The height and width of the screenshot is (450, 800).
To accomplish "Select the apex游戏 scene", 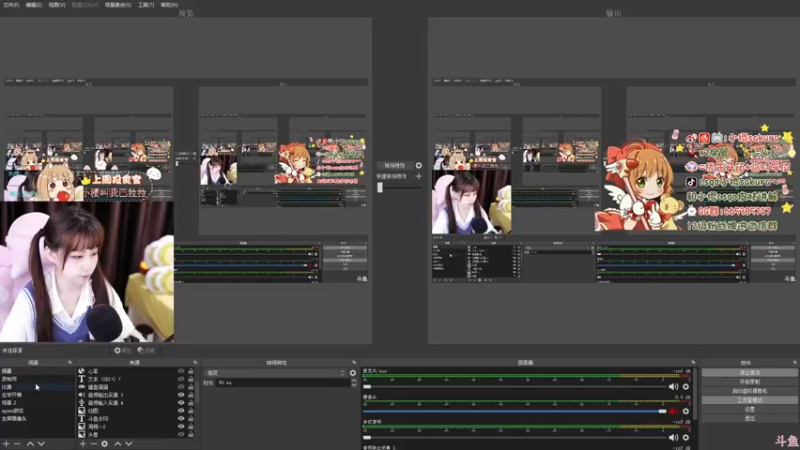I will pos(37,411).
